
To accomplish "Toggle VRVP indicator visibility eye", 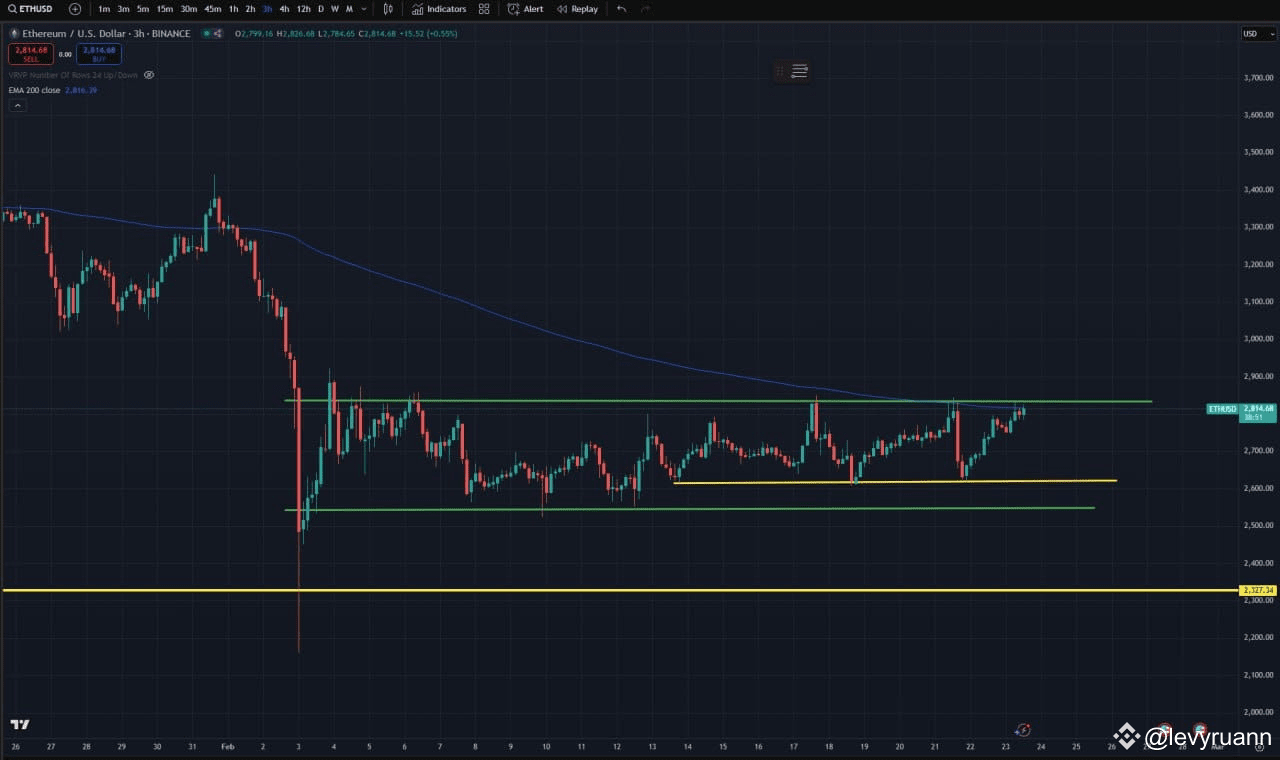I will tap(149, 75).
